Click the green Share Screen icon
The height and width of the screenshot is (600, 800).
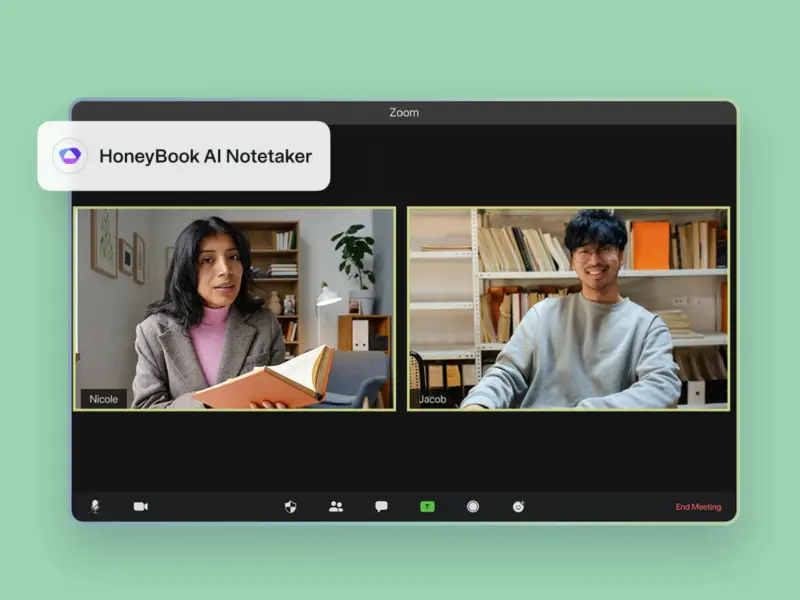coord(427,506)
